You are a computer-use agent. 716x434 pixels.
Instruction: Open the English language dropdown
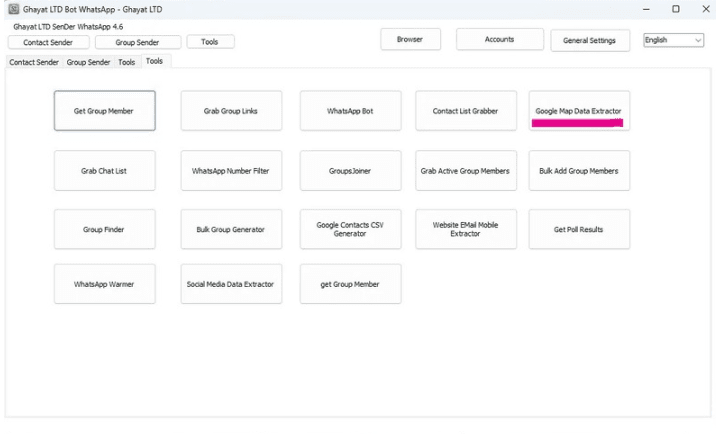click(673, 40)
